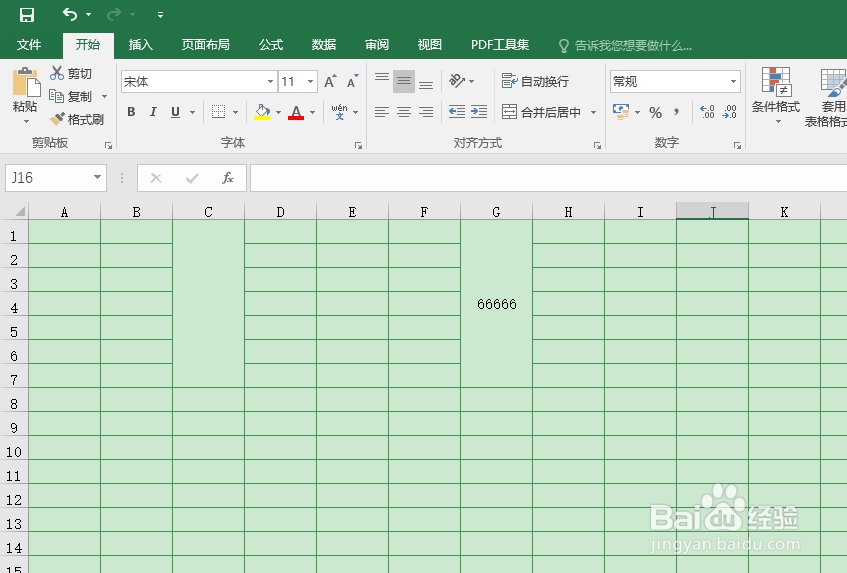Screen dimensions: 847x573
Task: Toggle middle vertical alignment
Action: pos(404,81)
